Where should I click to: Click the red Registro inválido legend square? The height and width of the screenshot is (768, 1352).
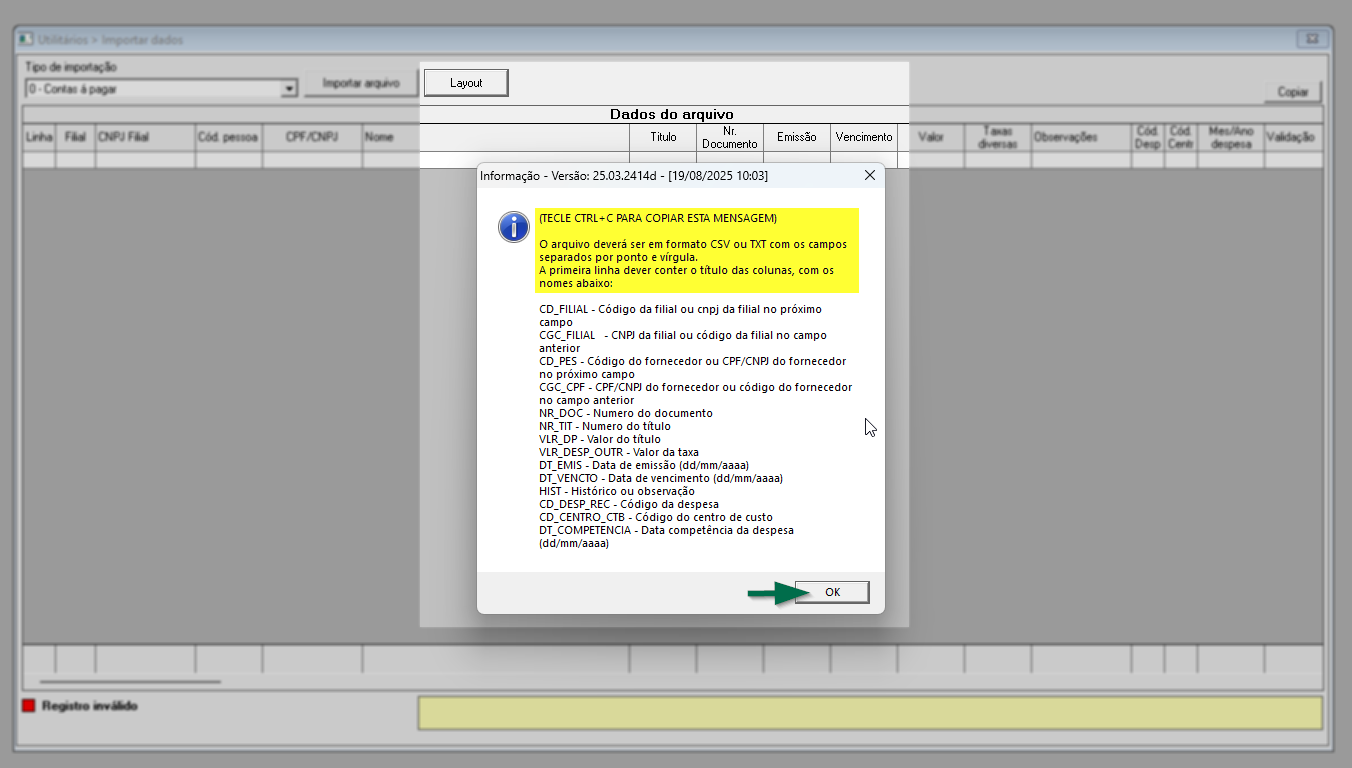tap(28, 706)
